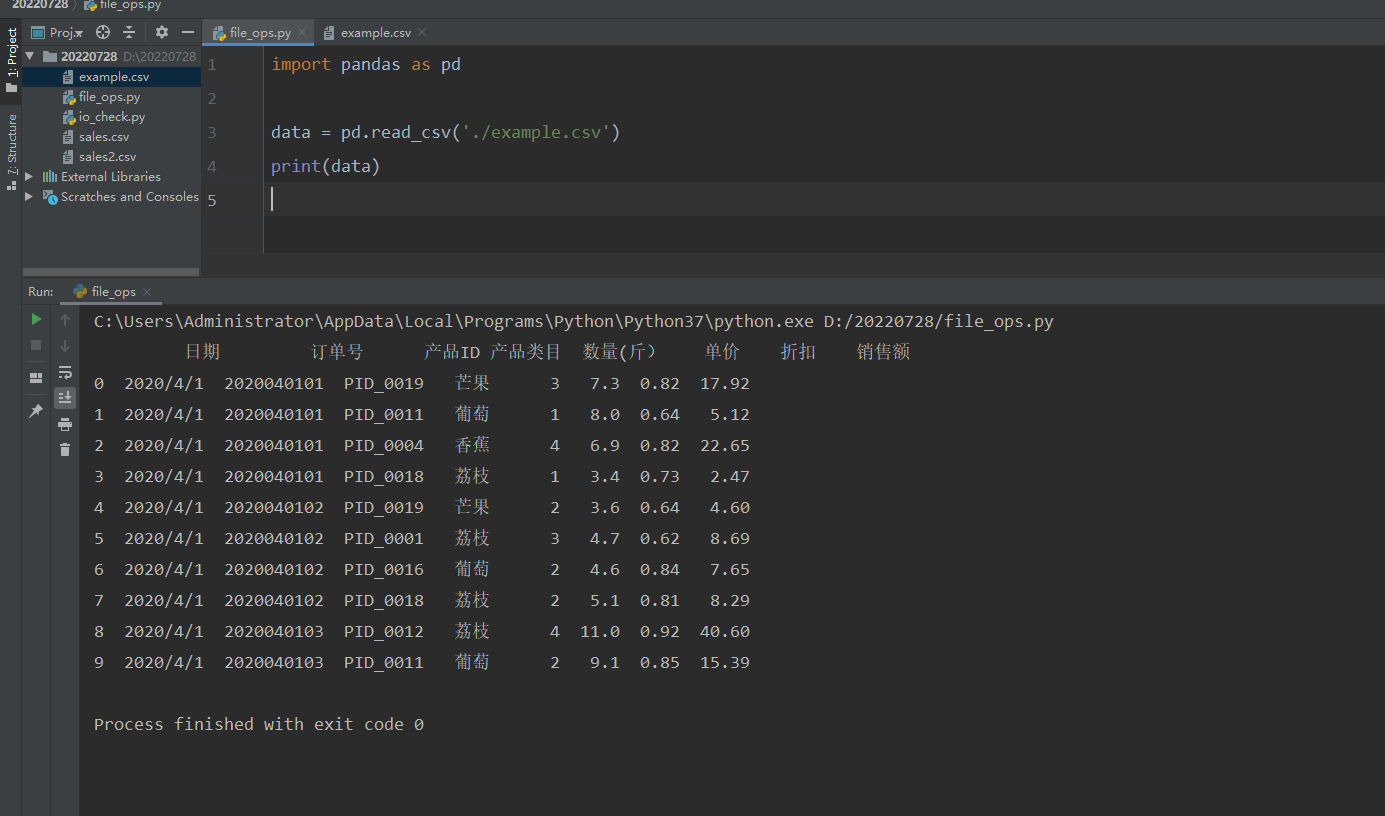The image size is (1385, 816).
Task: Click the 20220728 folder icon in tree
Action: tap(50, 57)
